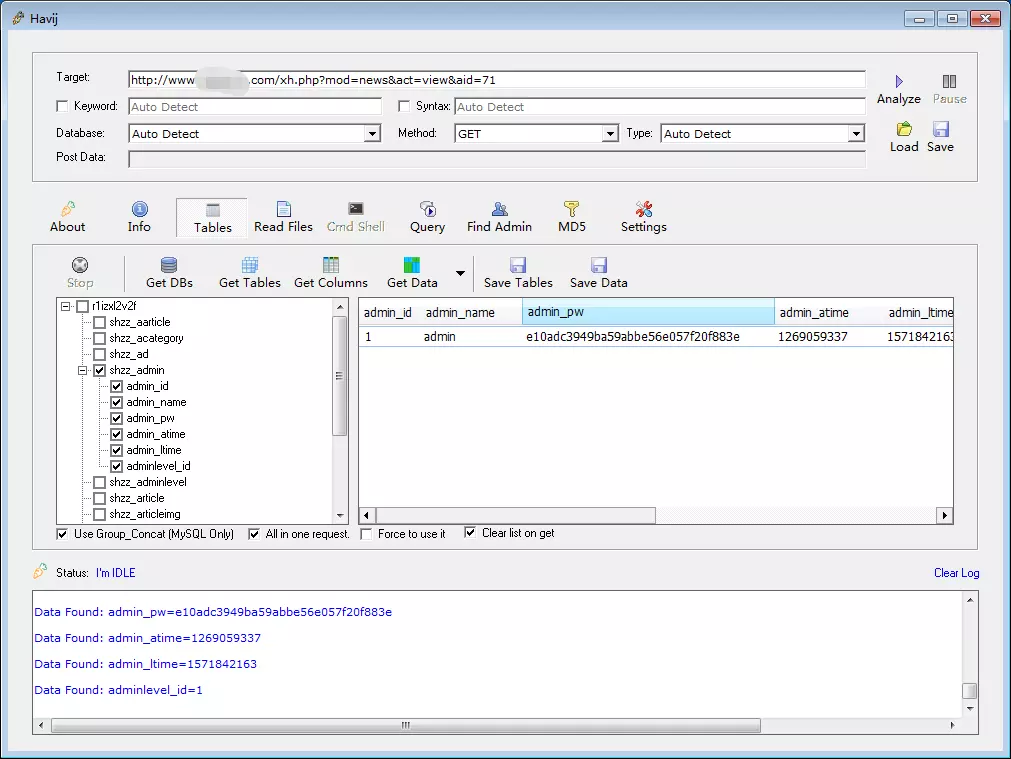Open the MD5 section
The image size is (1011, 759).
pyautogui.click(x=572, y=217)
